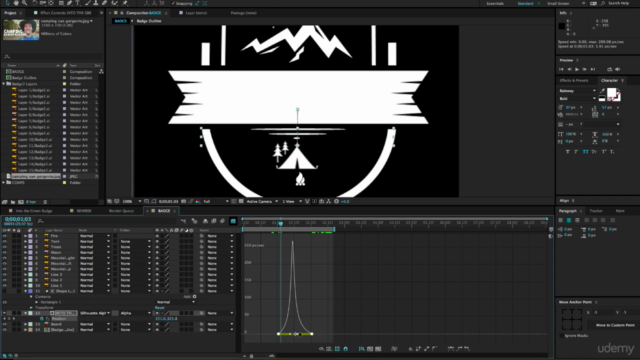This screenshot has width=640, height=360.
Task: Expand the COMPS folder
Action: pyautogui.click(x=4, y=183)
